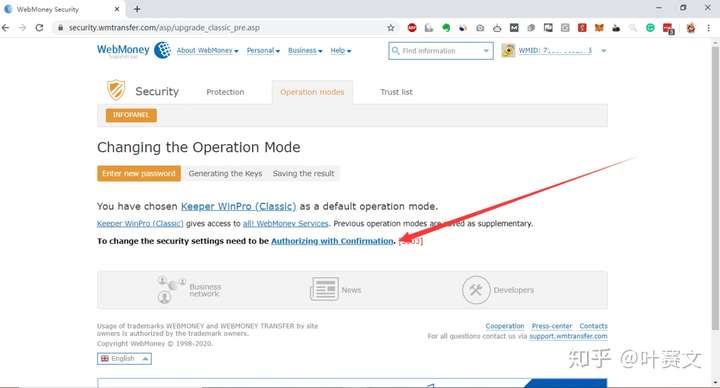The height and width of the screenshot is (388, 720).
Task: Open the Press-center footer link
Action: (552, 326)
